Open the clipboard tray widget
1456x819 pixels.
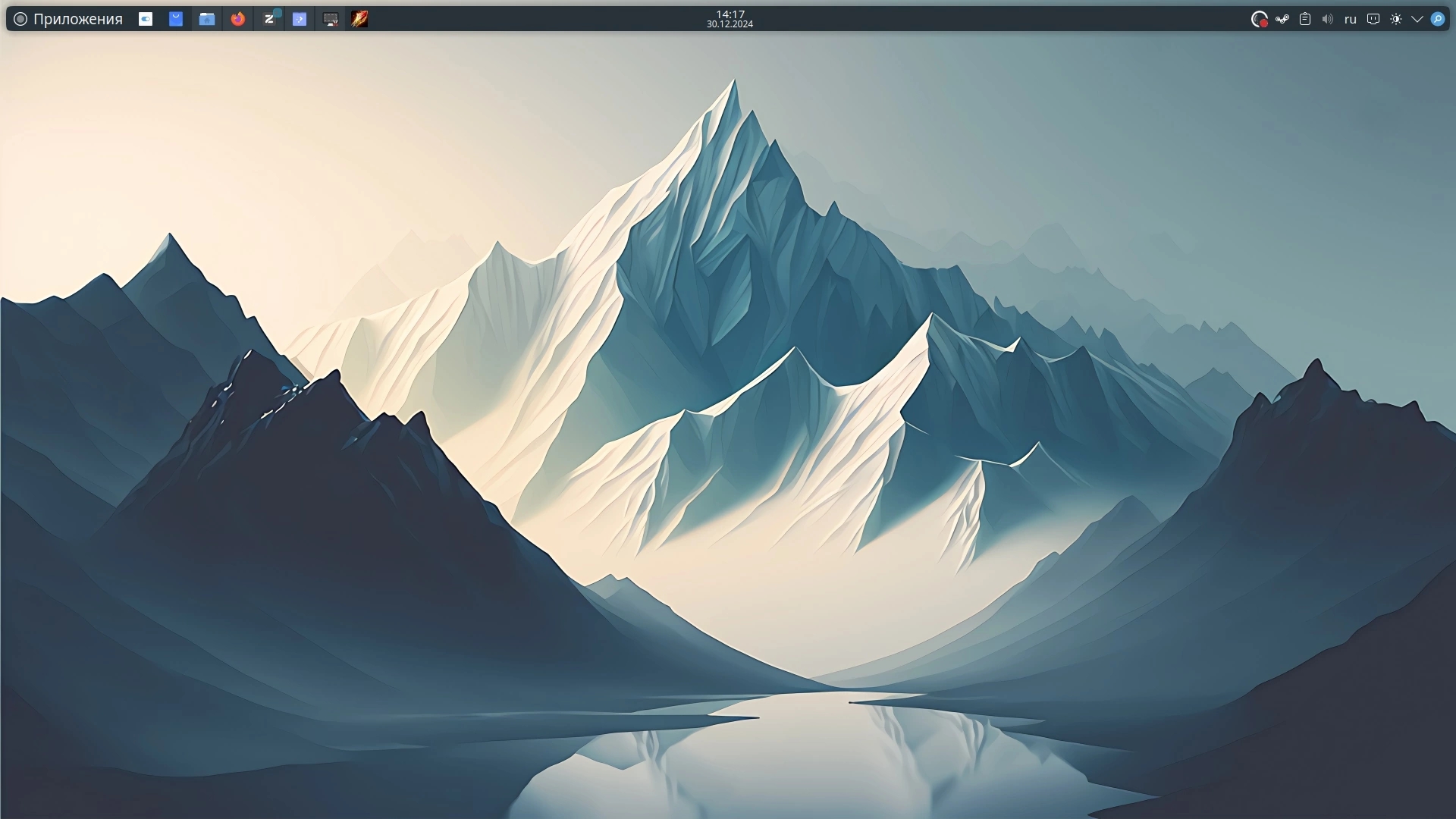pos(1305,19)
